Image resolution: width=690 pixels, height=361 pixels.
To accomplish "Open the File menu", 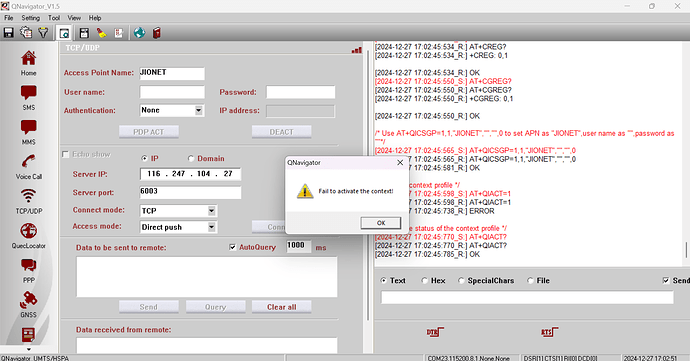I will pyautogui.click(x=9, y=18).
